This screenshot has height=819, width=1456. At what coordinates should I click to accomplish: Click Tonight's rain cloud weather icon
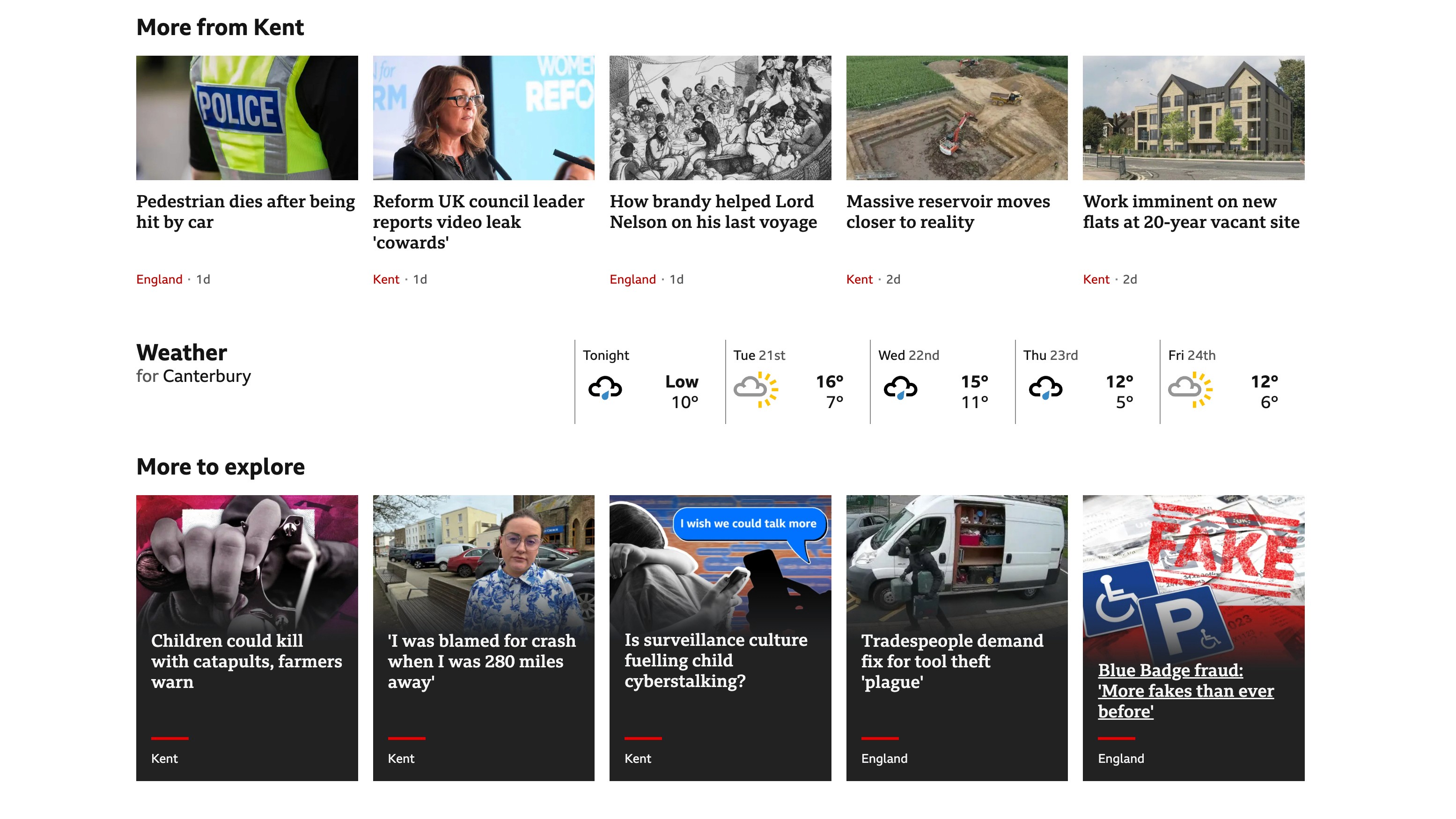click(605, 388)
